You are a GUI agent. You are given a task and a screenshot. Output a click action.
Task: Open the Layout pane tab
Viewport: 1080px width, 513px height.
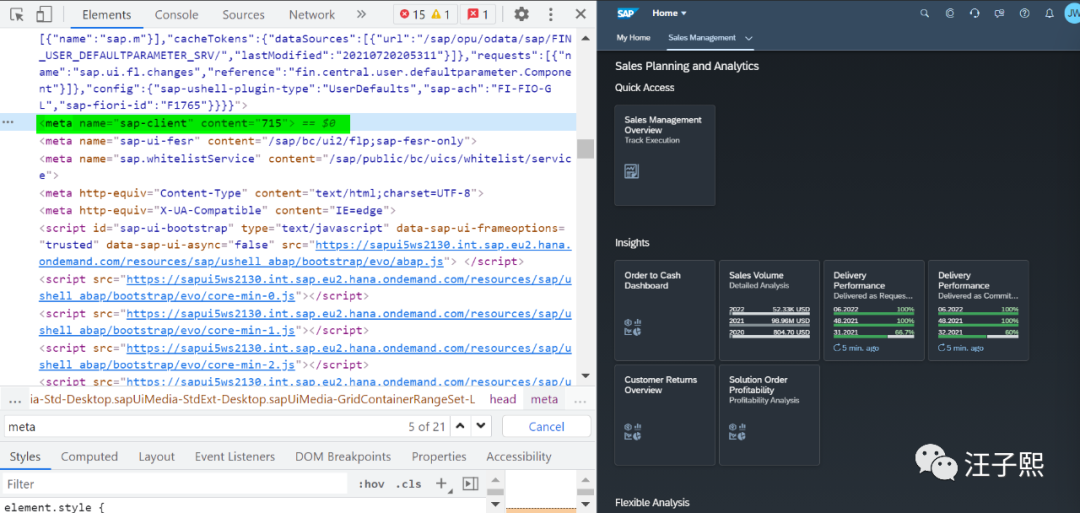tap(156, 457)
